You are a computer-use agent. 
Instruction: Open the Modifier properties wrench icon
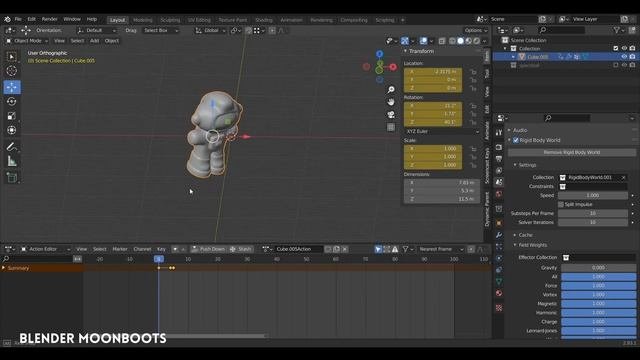tap(499, 235)
